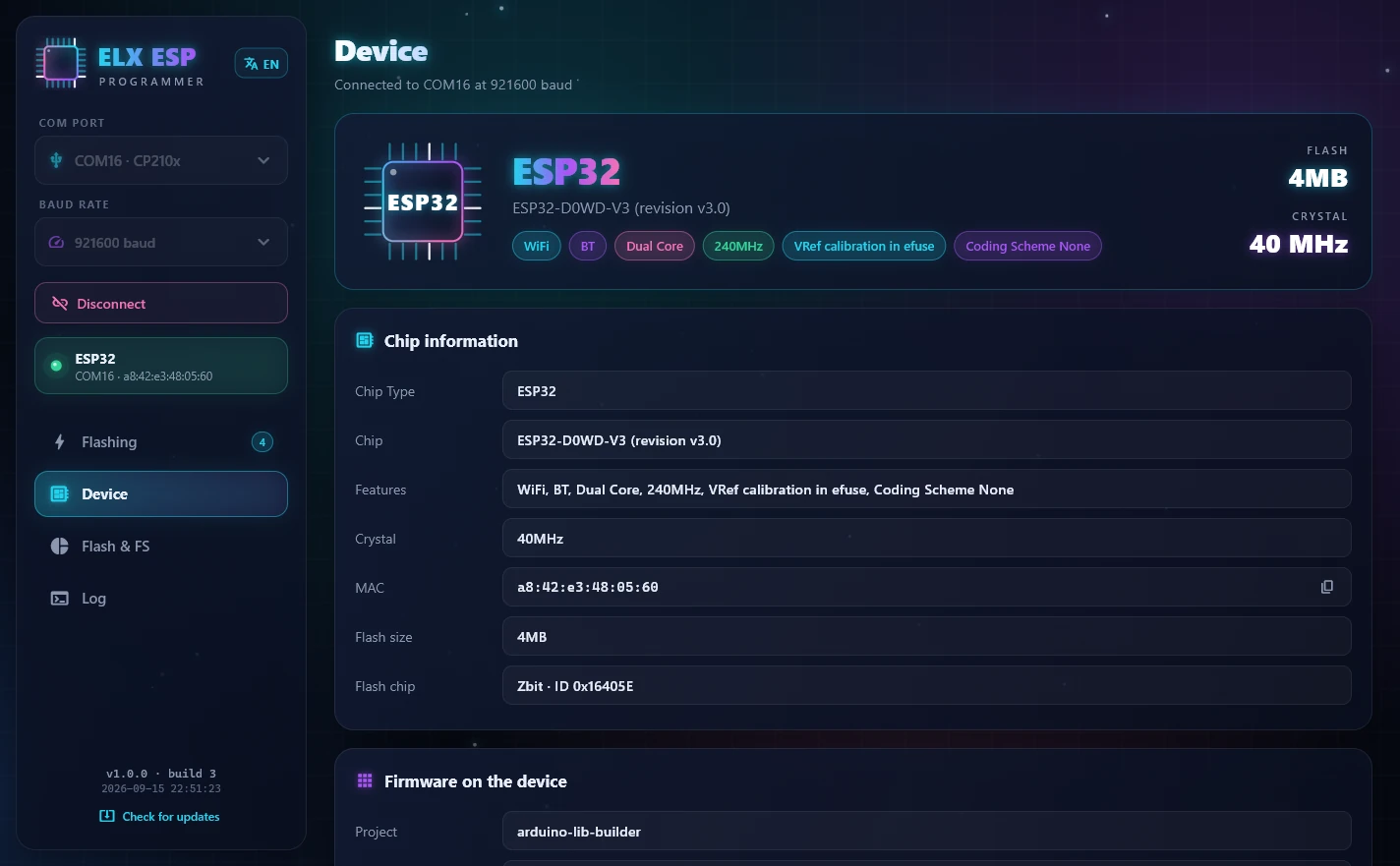Click the USB plug icon in COM port selector
Image resolution: width=1400 pixels, height=866 pixels.
56,160
